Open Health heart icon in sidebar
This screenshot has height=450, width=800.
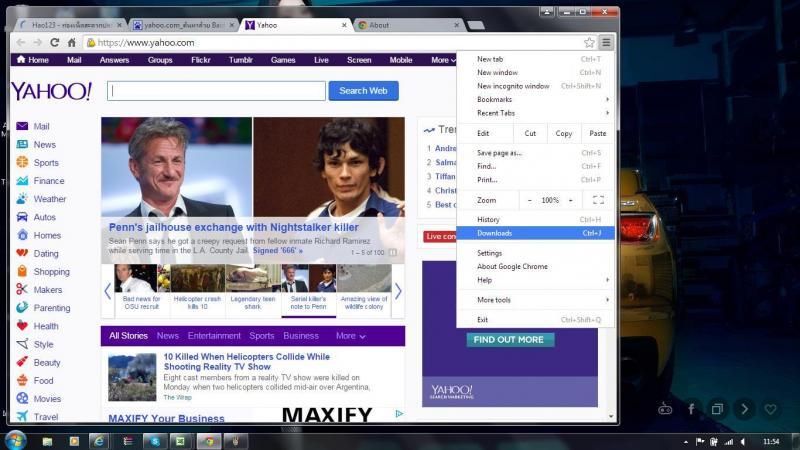(x=22, y=326)
